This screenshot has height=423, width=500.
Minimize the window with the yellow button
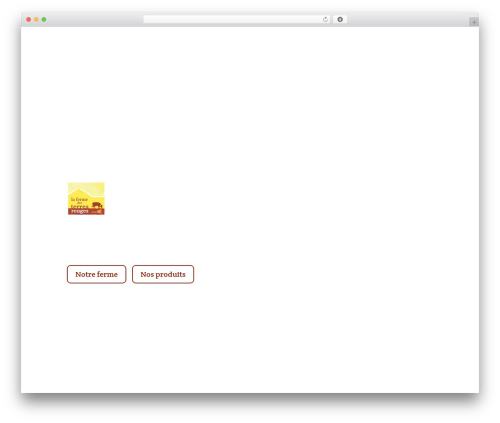(x=36, y=20)
